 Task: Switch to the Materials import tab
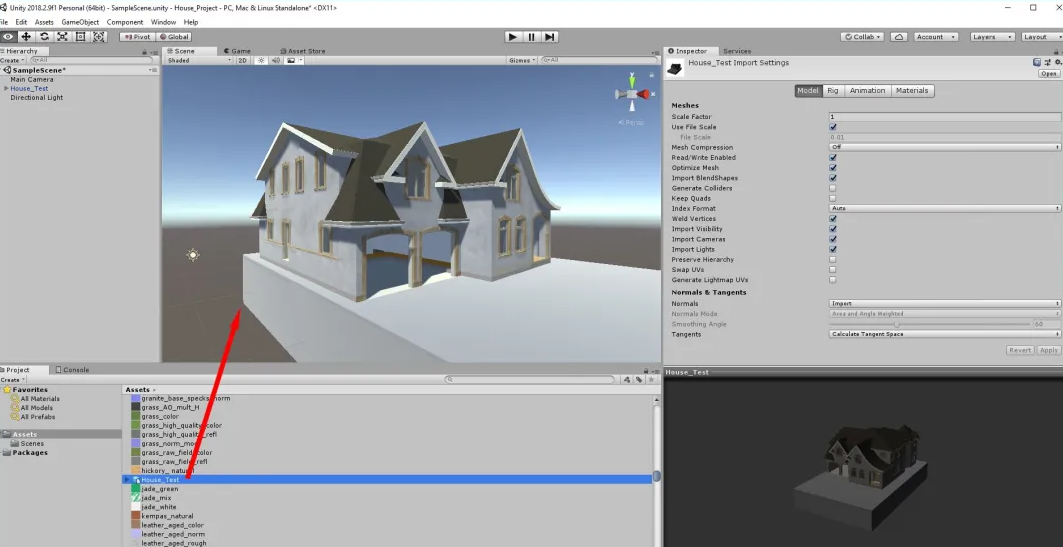(x=912, y=90)
